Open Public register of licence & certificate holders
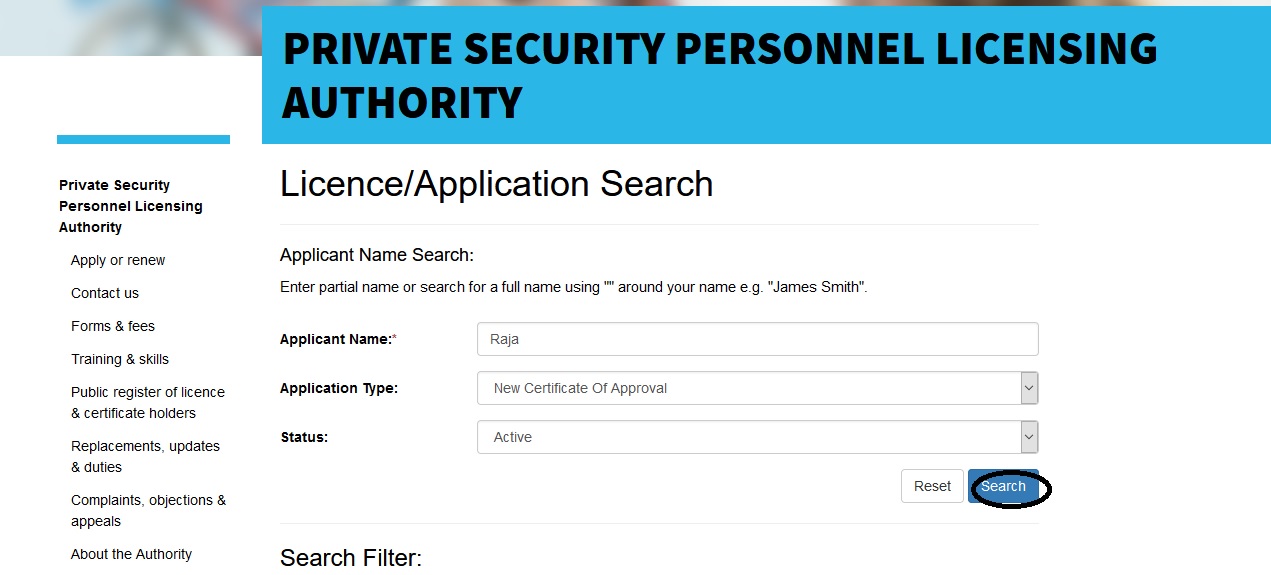The image size is (1271, 575). (x=147, y=402)
